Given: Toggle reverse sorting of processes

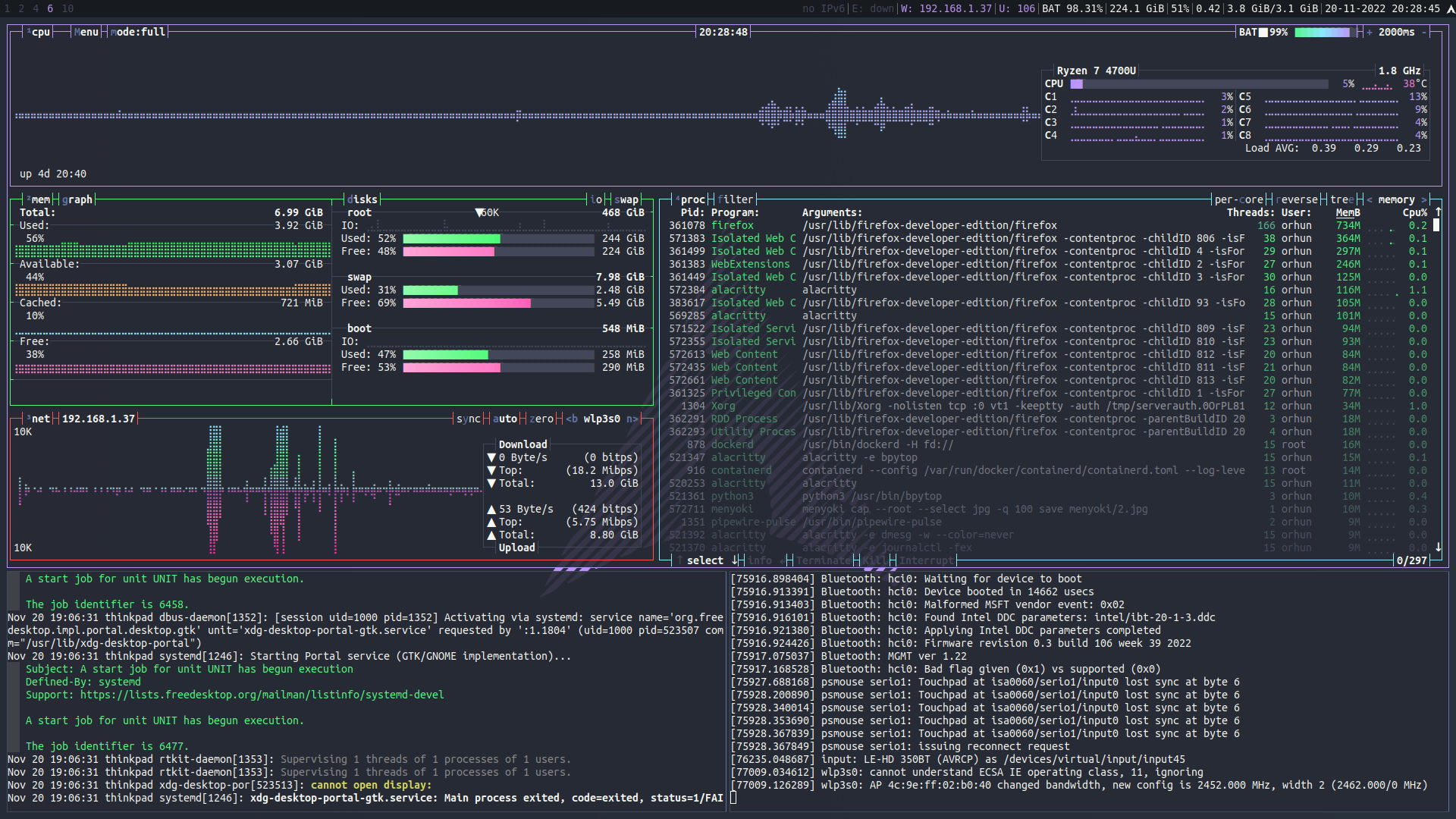Looking at the screenshot, I should [x=1297, y=199].
